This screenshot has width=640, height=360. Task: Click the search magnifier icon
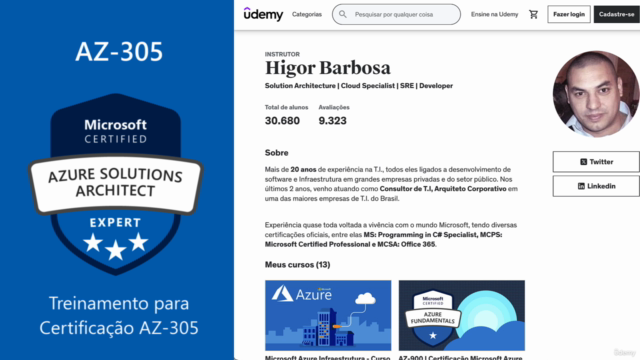[x=343, y=14]
